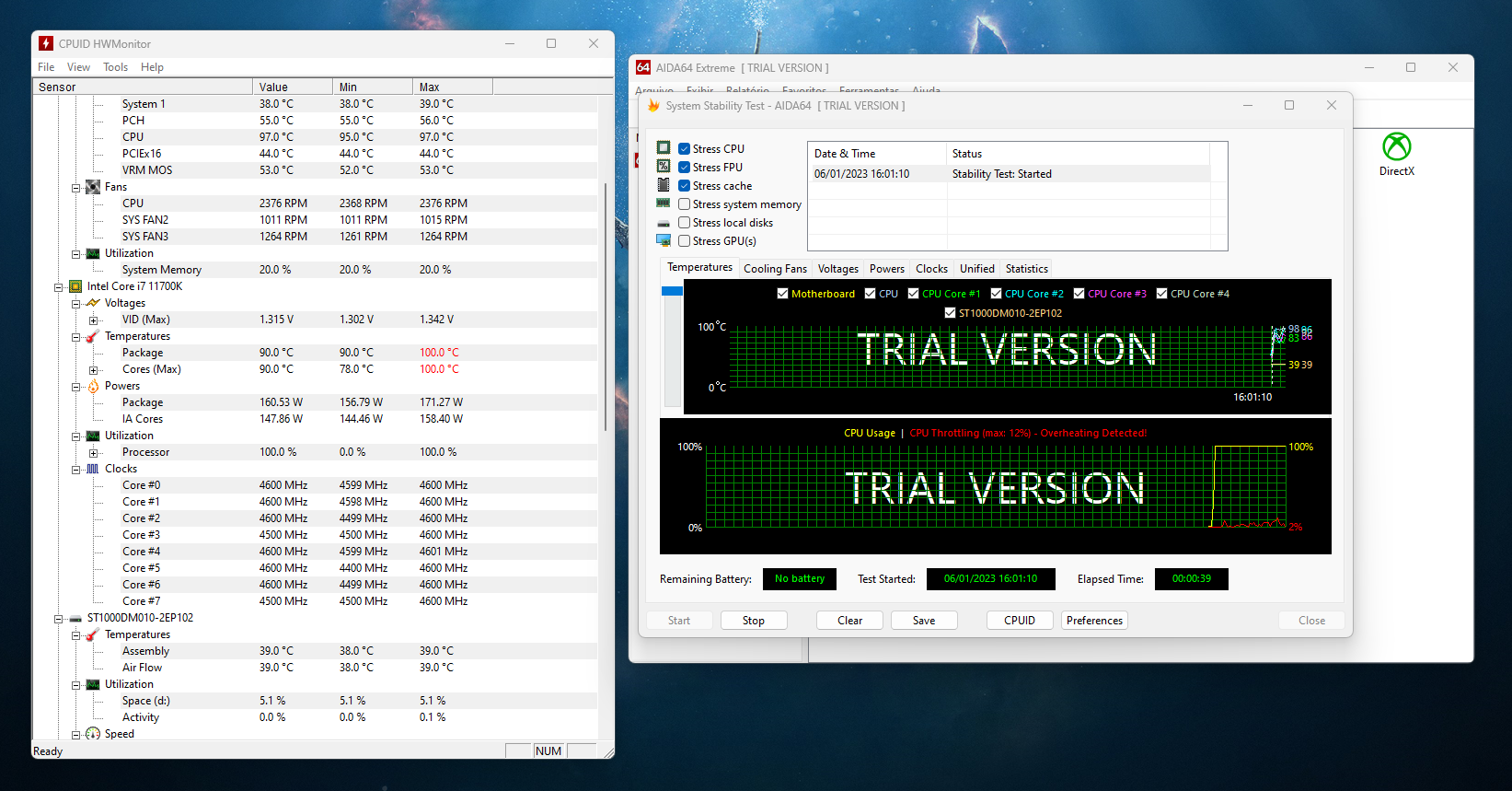Click the thermometer icon of ST1000DM010 Temperatures
The height and width of the screenshot is (791, 1512).
click(93, 634)
